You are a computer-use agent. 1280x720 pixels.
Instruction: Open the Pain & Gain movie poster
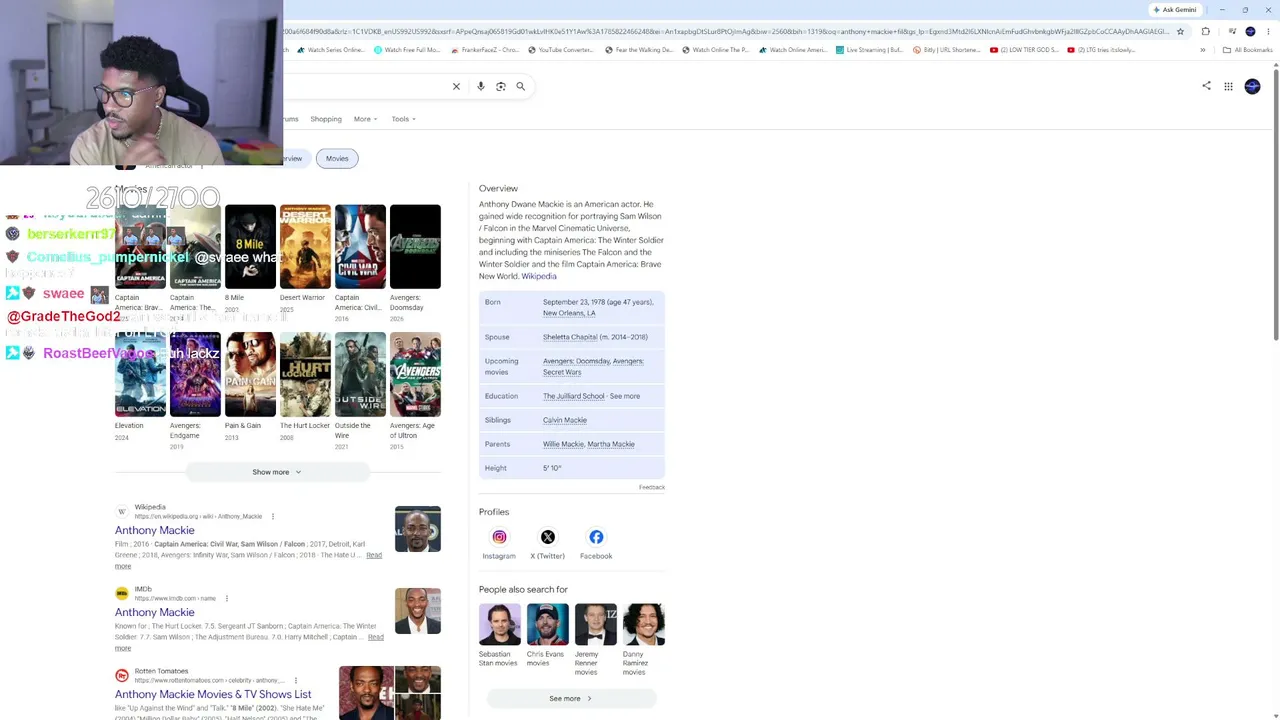click(x=250, y=374)
